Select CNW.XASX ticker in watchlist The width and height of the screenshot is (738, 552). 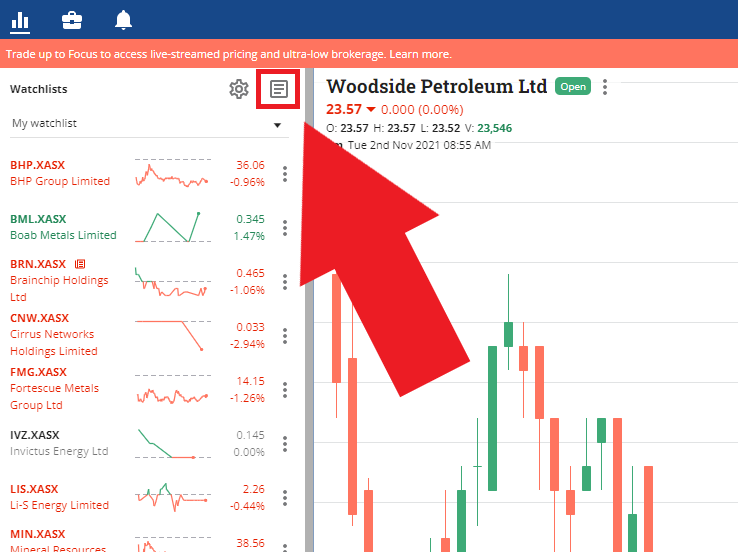click(40, 318)
